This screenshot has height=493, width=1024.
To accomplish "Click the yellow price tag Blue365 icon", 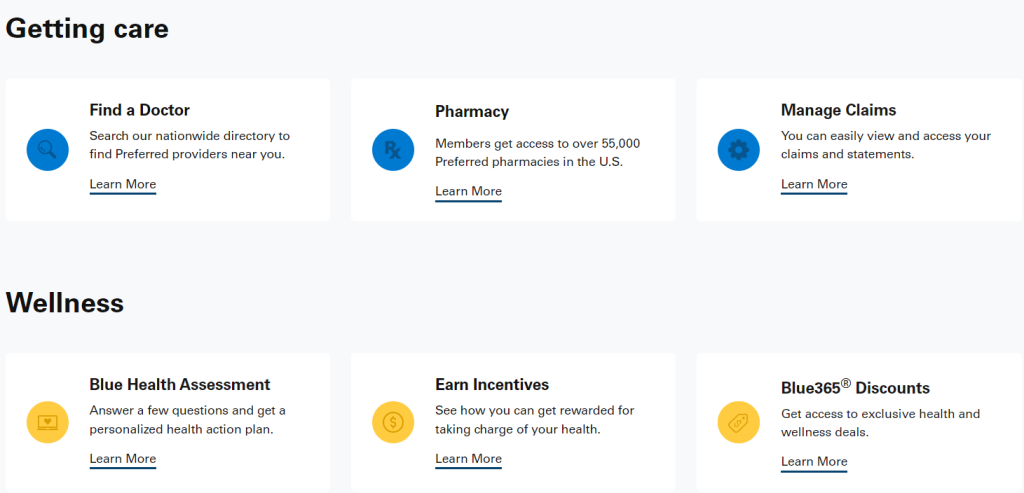I will point(739,422).
